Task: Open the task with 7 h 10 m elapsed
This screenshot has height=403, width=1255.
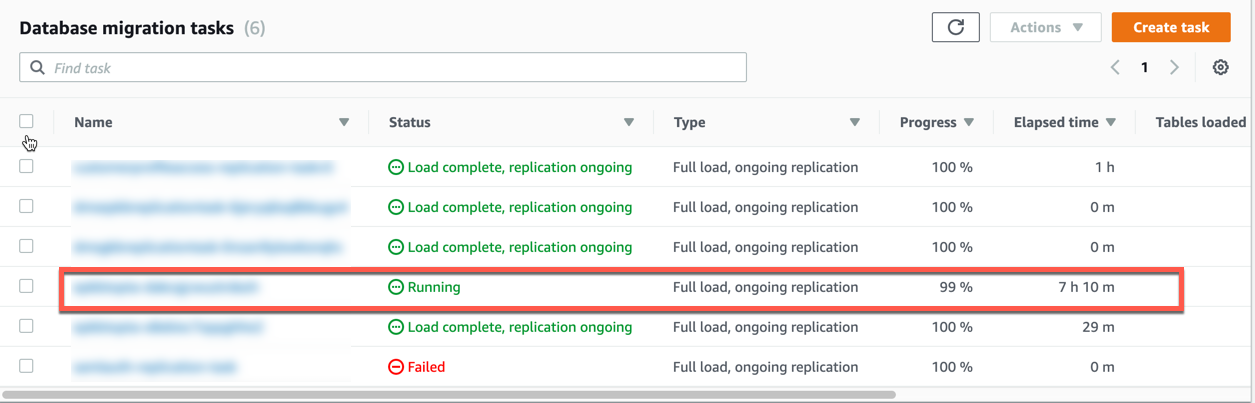Action: [x=165, y=287]
